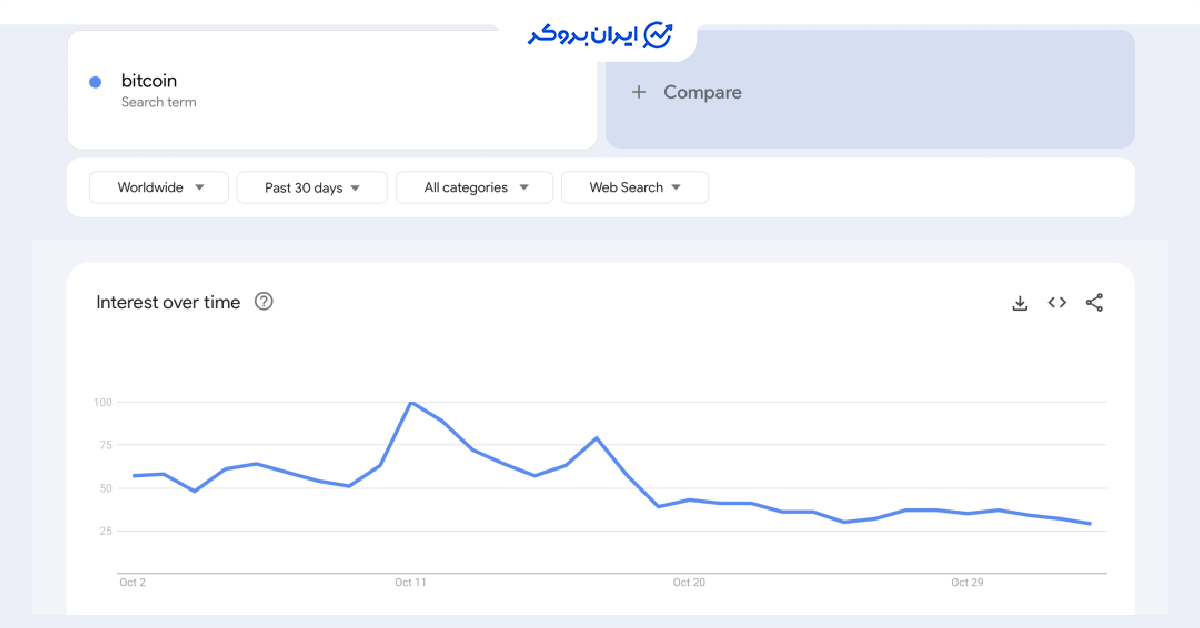Download the Interest over time data

(1019, 302)
